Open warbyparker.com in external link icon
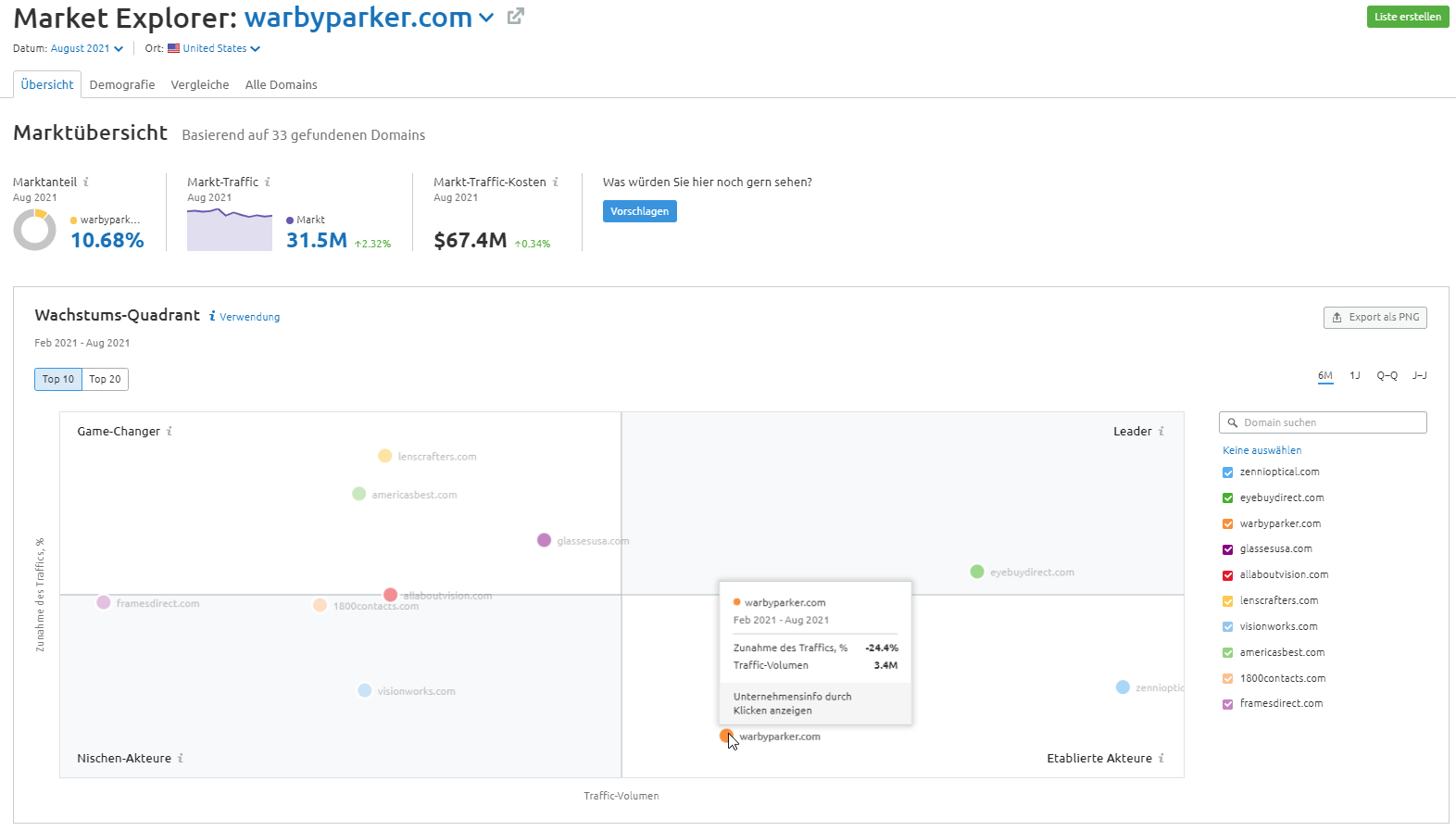Viewport: 1456px width, 831px height. point(516,16)
